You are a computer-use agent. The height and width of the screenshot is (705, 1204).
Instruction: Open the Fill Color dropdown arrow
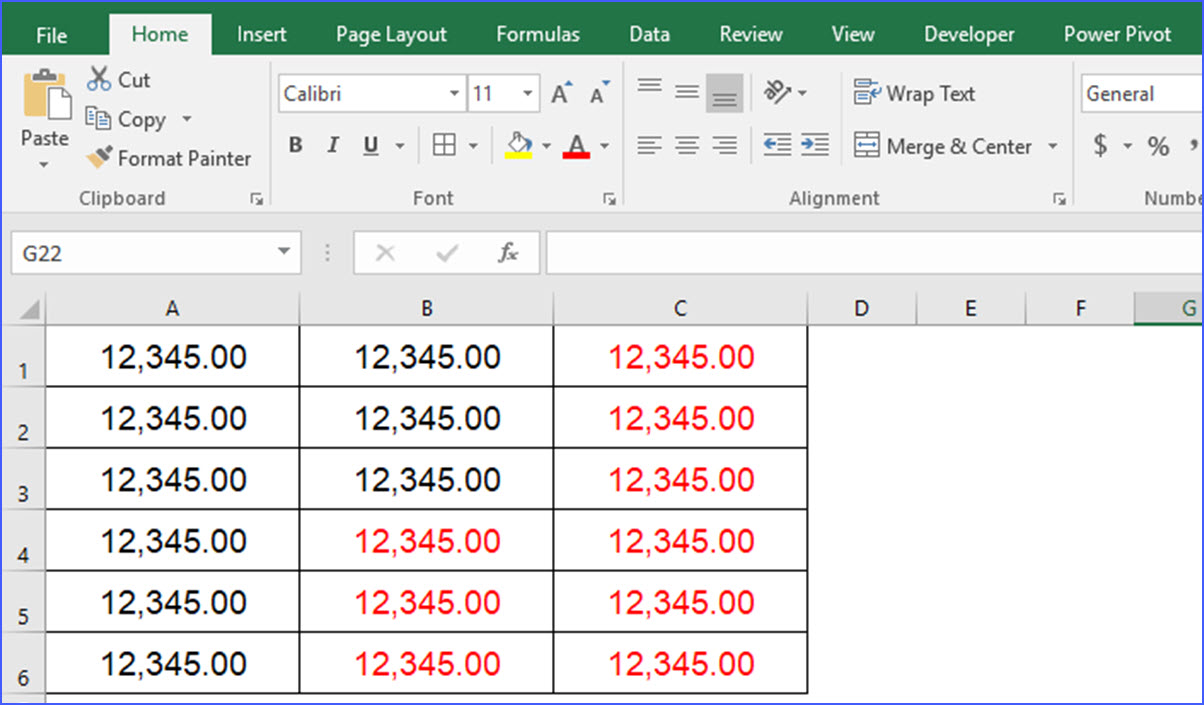tap(546, 145)
